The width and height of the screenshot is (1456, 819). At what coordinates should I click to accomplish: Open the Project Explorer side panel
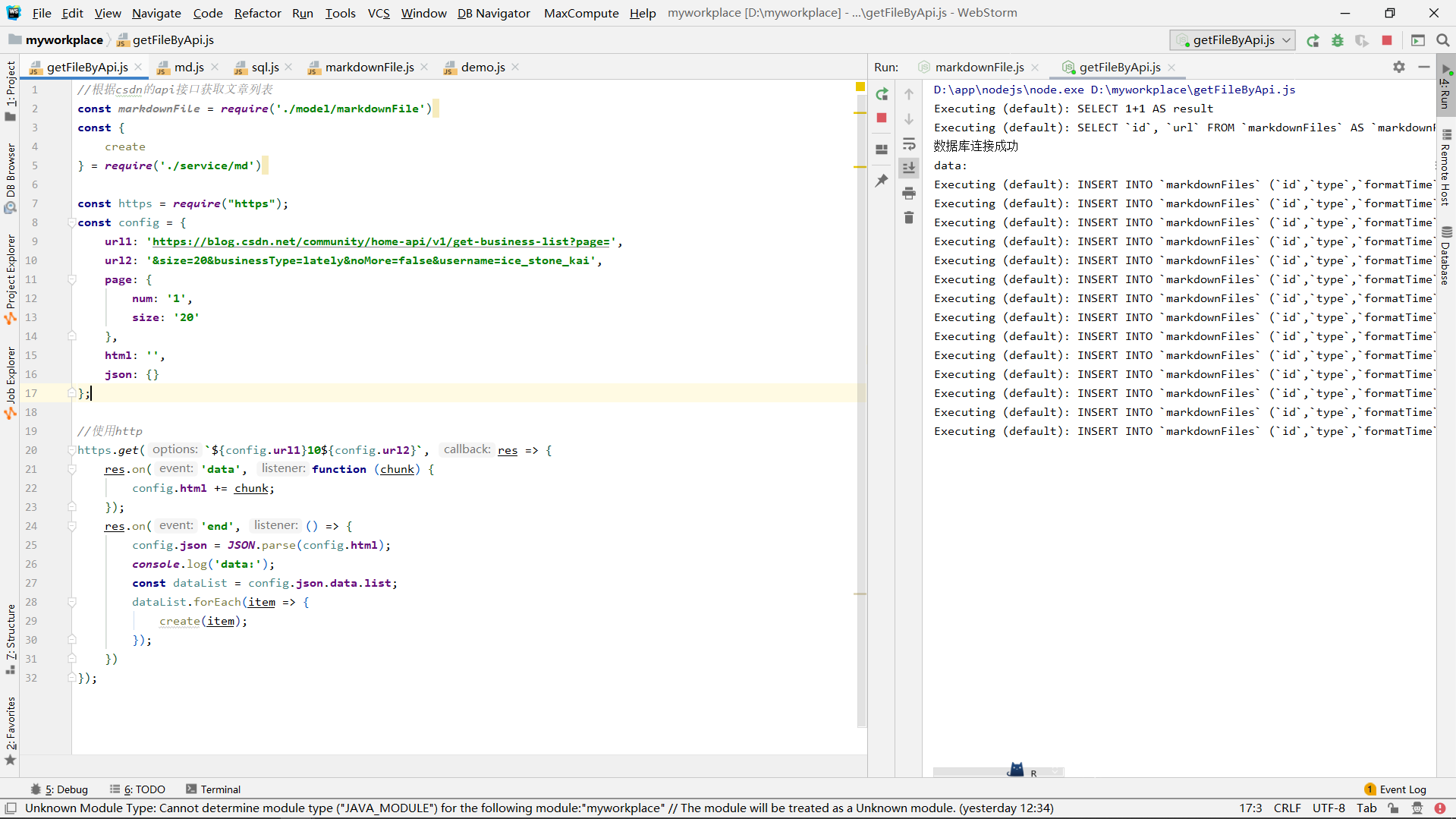(11, 279)
